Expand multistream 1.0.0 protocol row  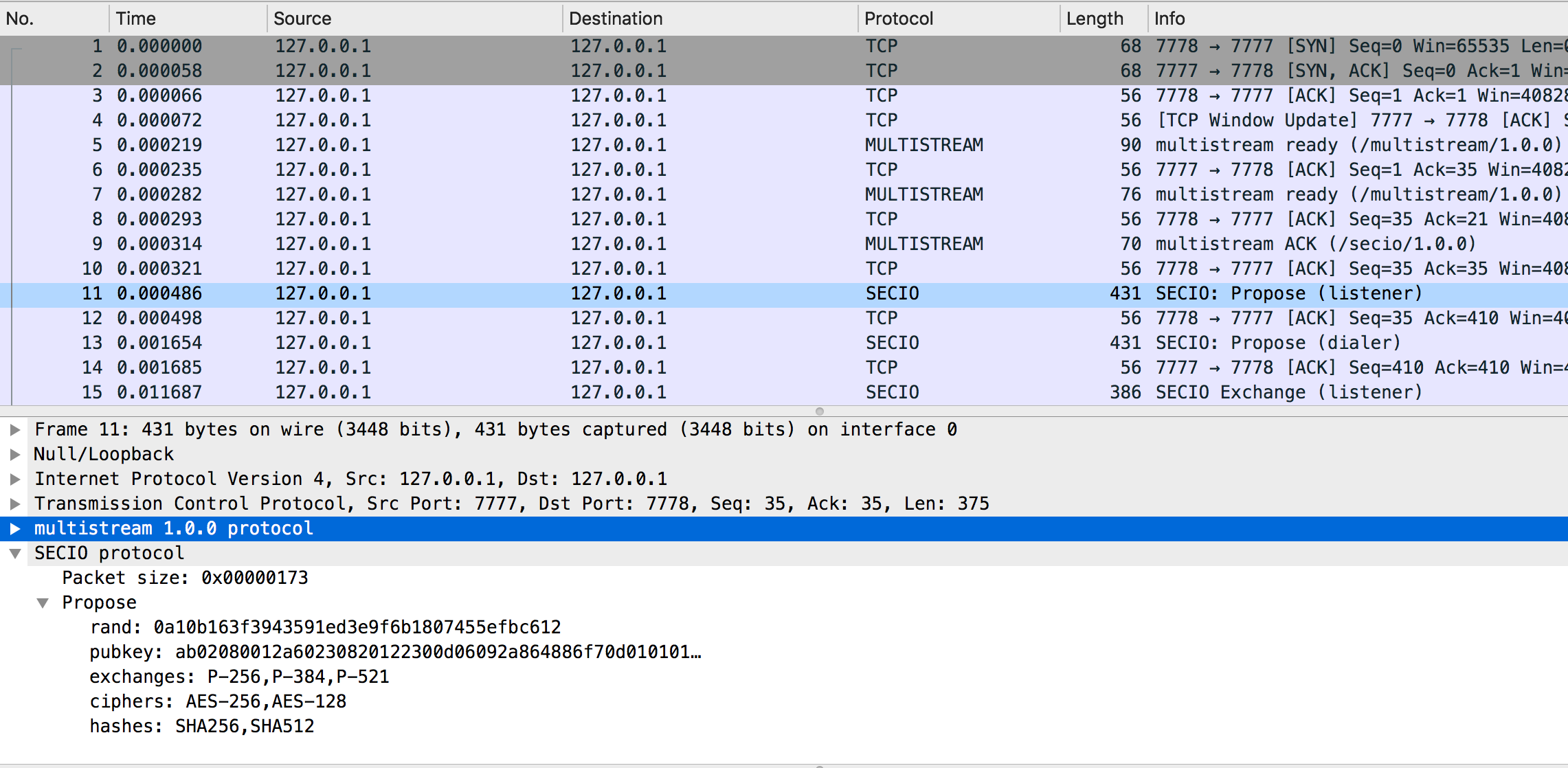point(14,529)
